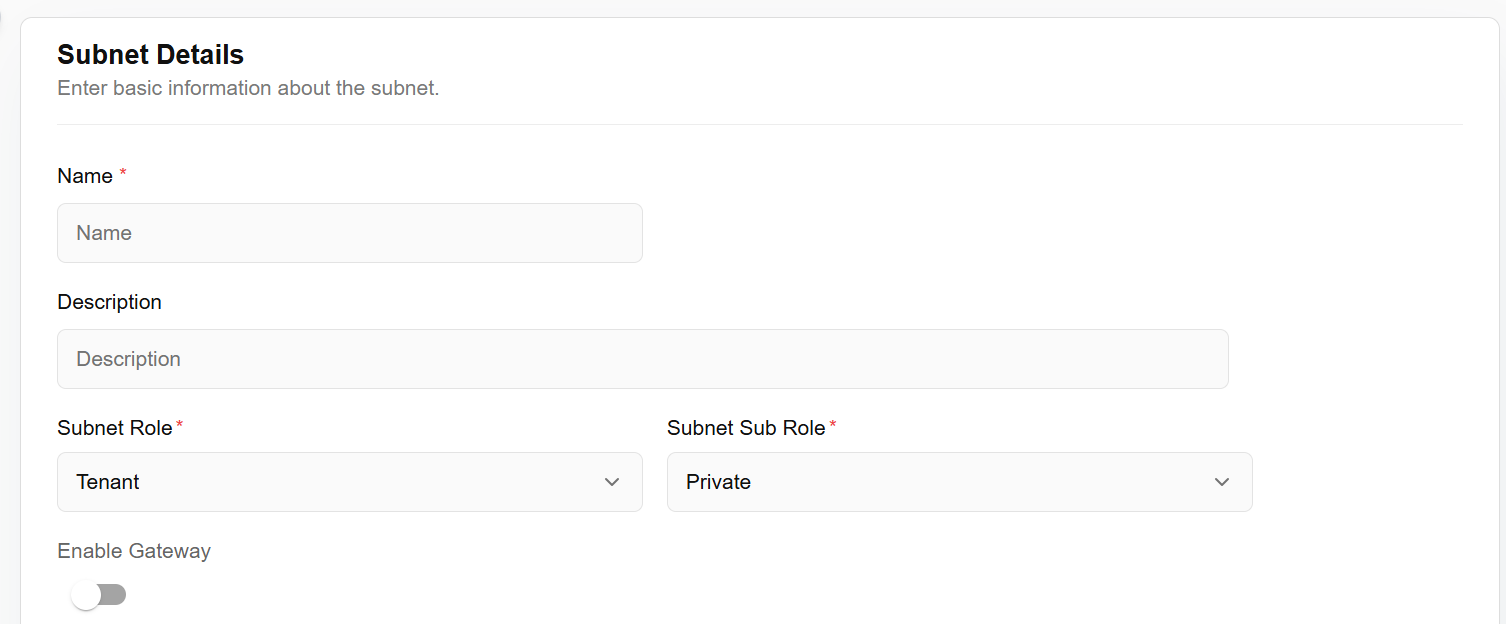1506x624 pixels.
Task: Click the Subnet Role label text
Action: click(115, 428)
